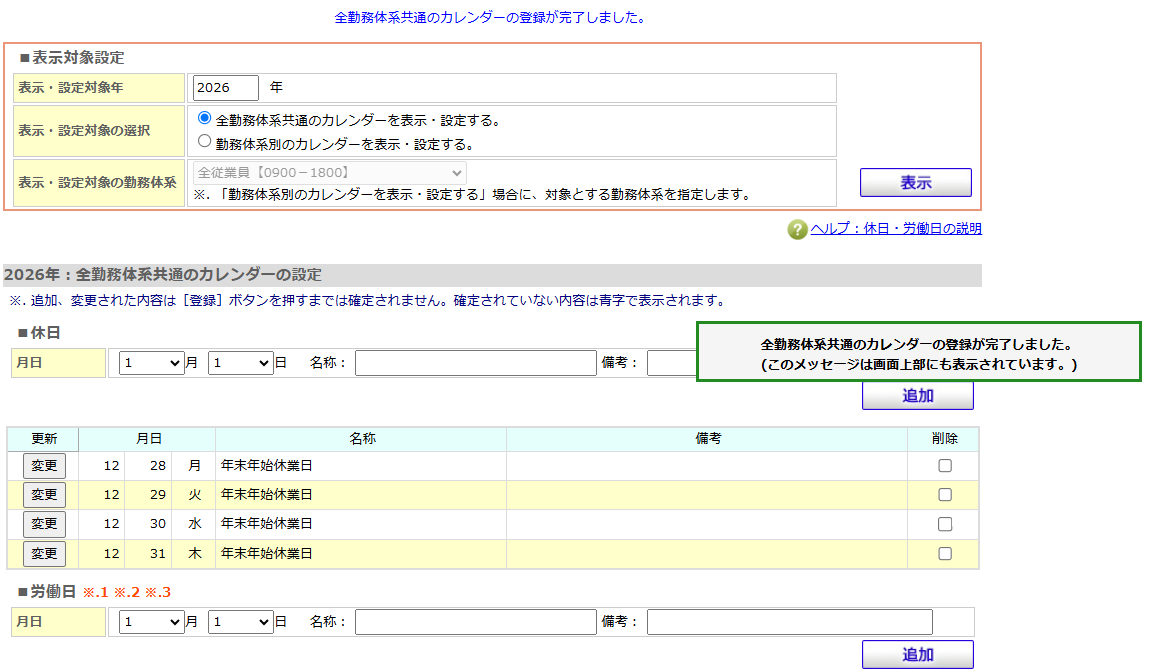This screenshot has width=1167, height=672.
Task: Click 変更 for the 12/30 holiday row
Action: coord(45,524)
